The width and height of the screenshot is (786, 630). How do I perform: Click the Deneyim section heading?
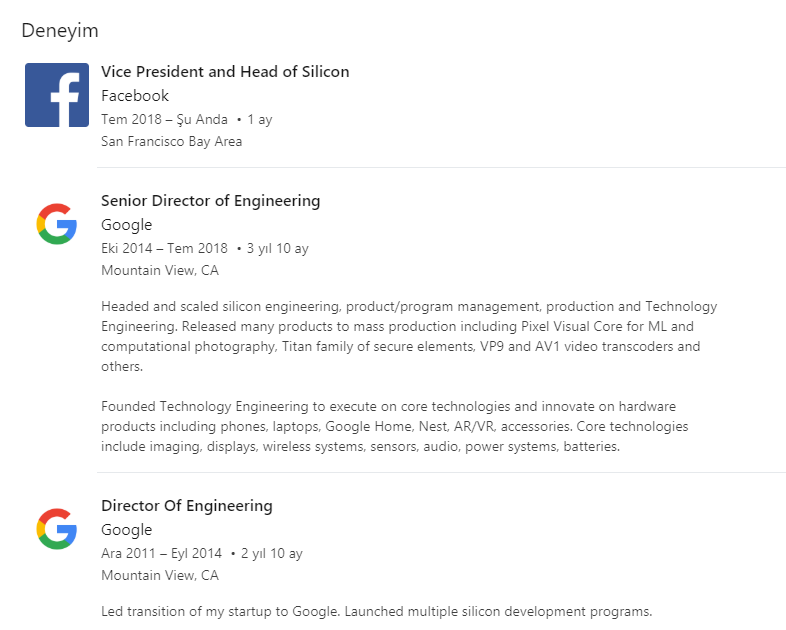coord(60,31)
